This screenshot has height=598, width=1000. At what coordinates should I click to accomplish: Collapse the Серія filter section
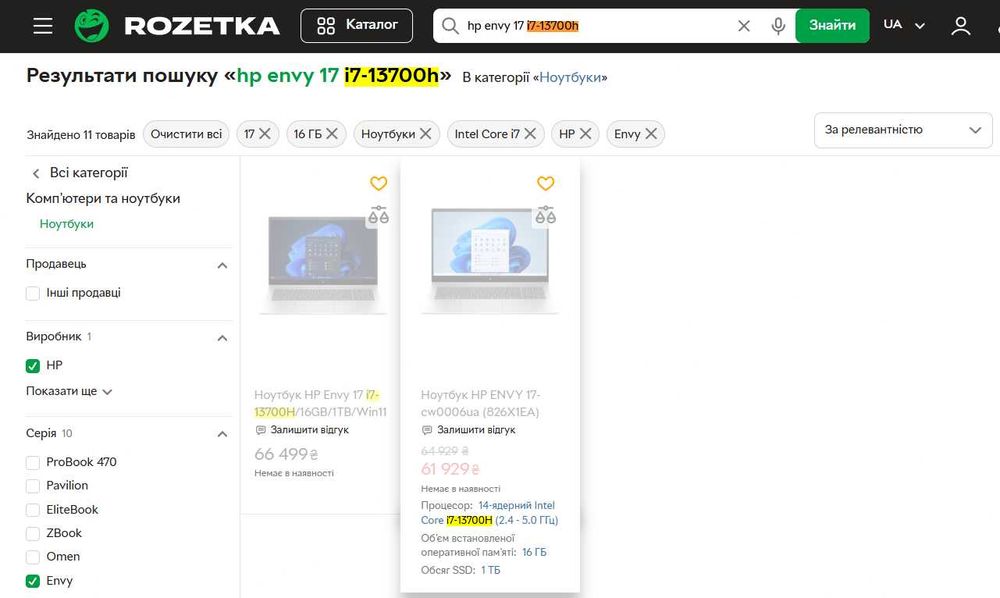coord(222,434)
